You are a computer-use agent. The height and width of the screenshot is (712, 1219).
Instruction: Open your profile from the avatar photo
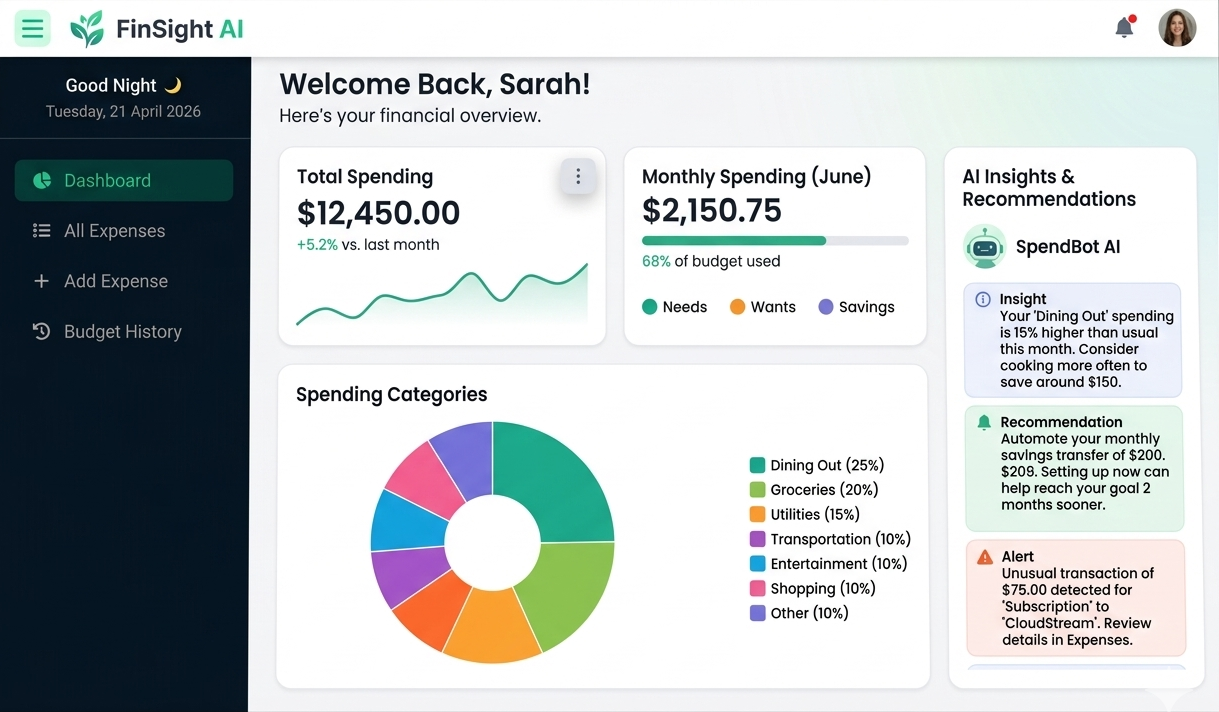coord(1177,28)
